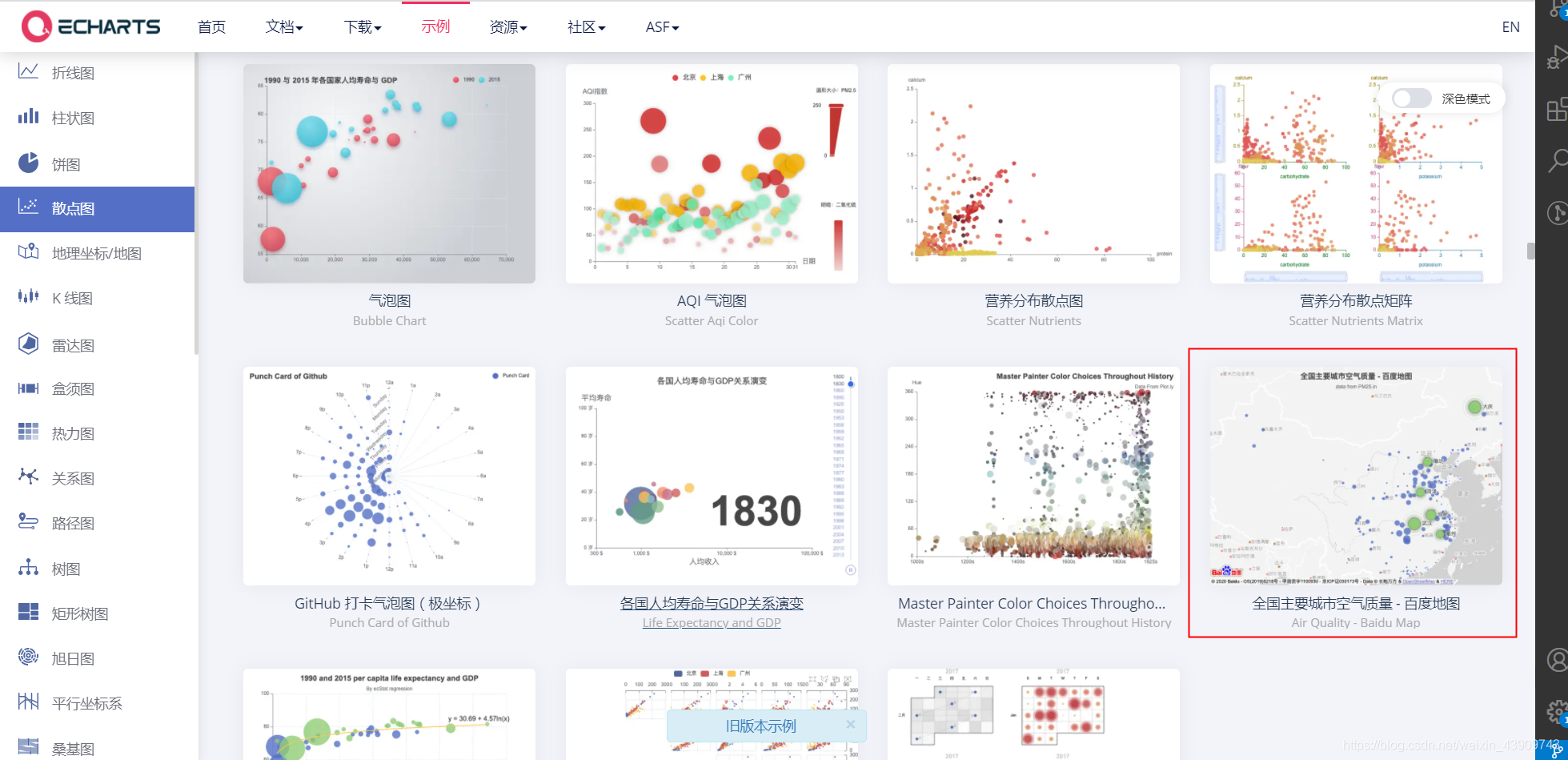Select the treemap icon 矩形树图
Viewport: 1568px width, 760px height.
coord(29,613)
